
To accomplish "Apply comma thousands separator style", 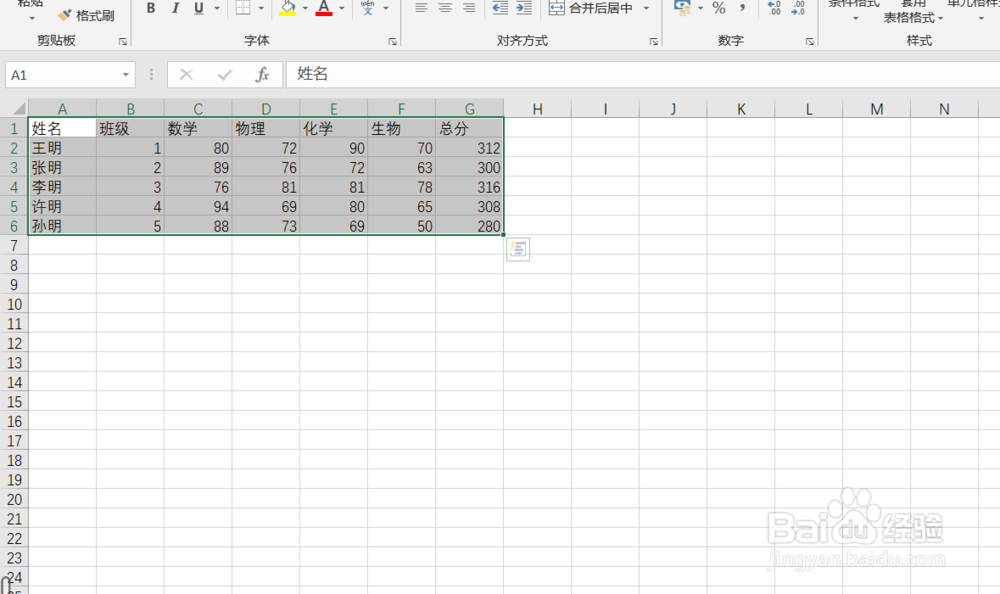I will [x=742, y=8].
